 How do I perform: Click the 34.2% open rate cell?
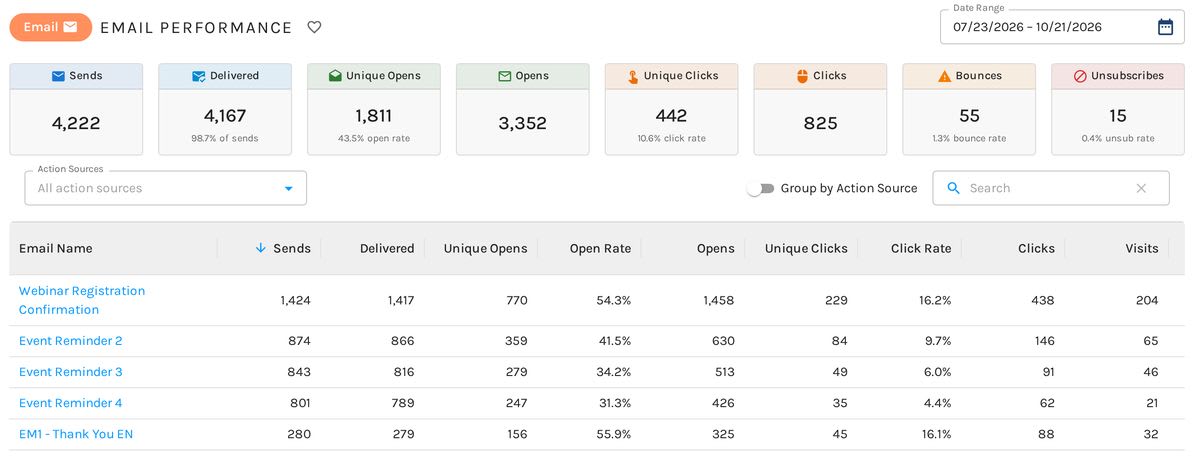tap(613, 372)
